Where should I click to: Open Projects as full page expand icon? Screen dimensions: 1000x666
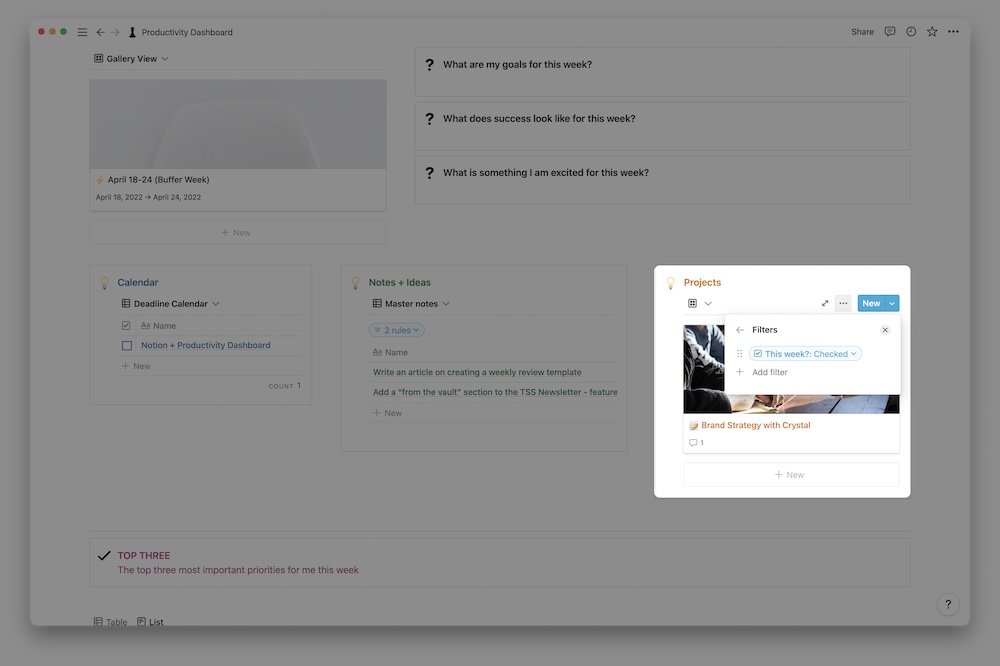pyautogui.click(x=825, y=304)
